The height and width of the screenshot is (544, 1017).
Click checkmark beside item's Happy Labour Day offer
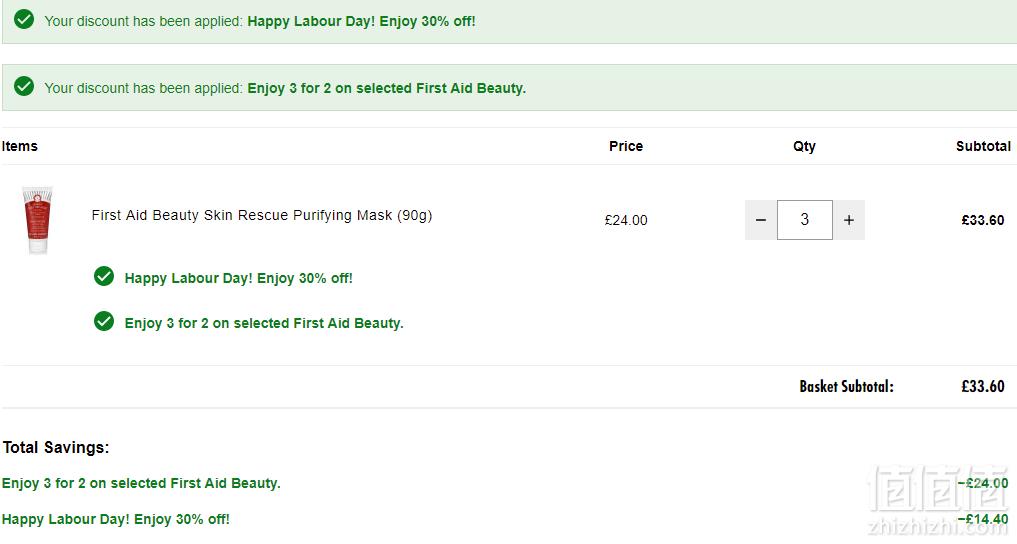point(104,276)
